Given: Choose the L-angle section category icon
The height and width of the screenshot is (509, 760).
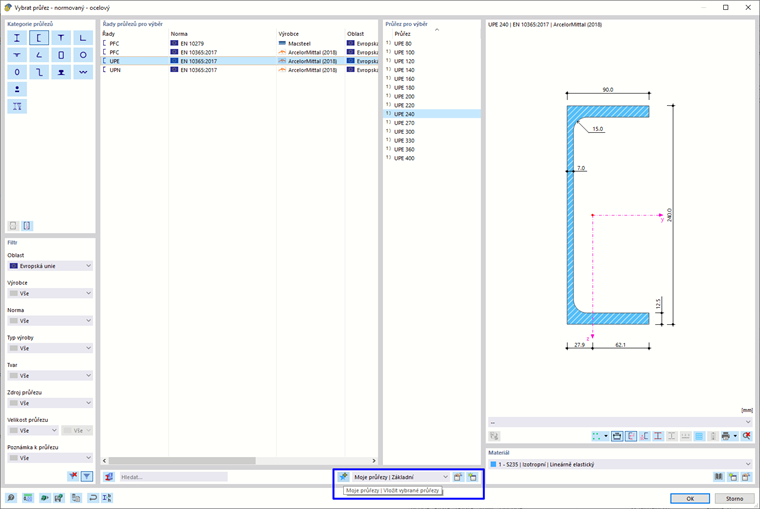Looking at the screenshot, I should [x=83, y=38].
